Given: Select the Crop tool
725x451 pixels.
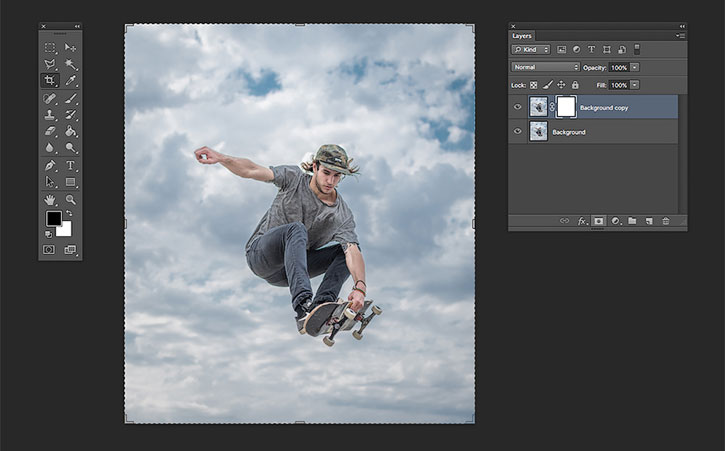Looking at the screenshot, I should [x=50, y=80].
